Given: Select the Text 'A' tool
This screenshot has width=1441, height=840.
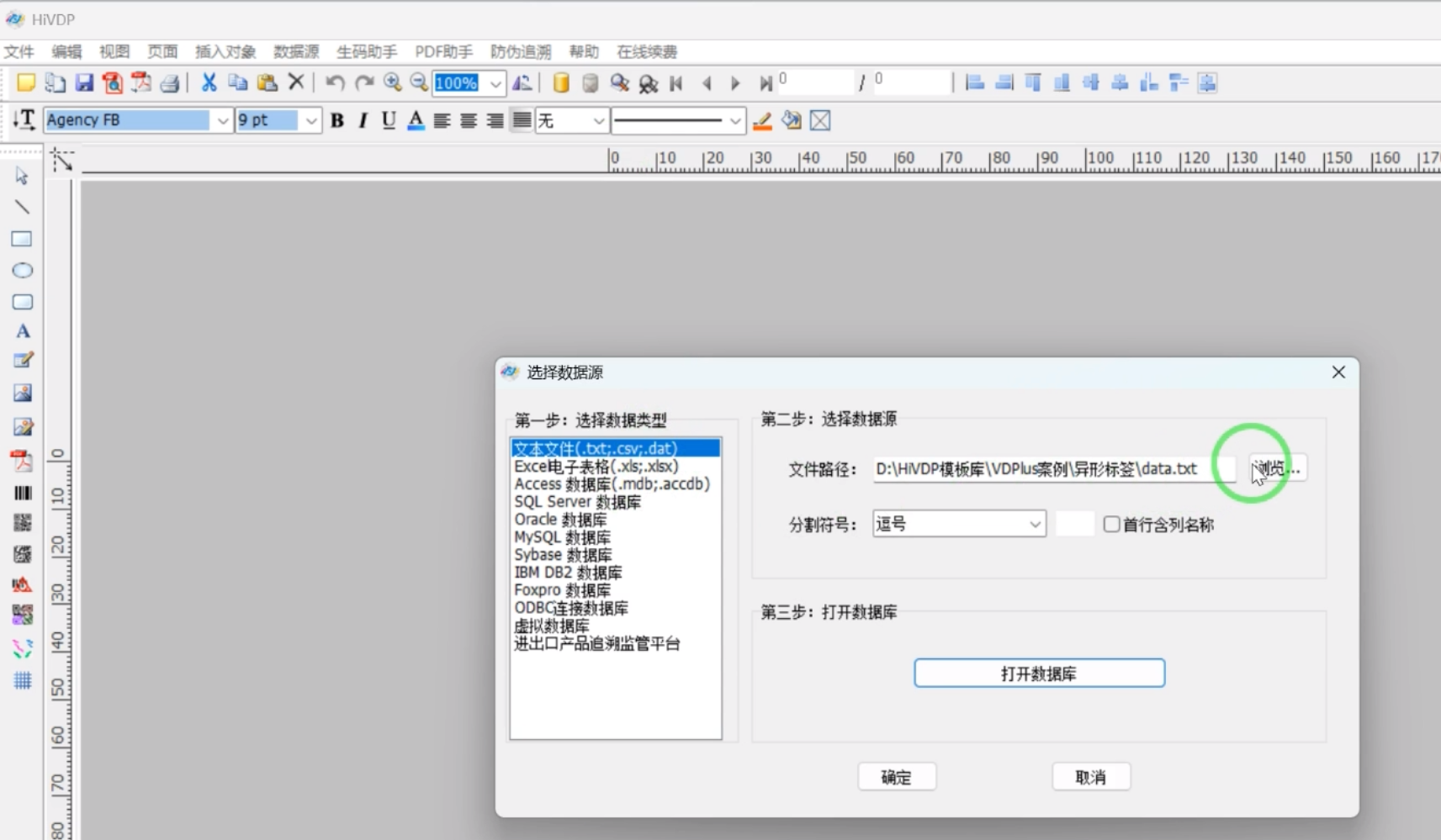Looking at the screenshot, I should (23, 331).
